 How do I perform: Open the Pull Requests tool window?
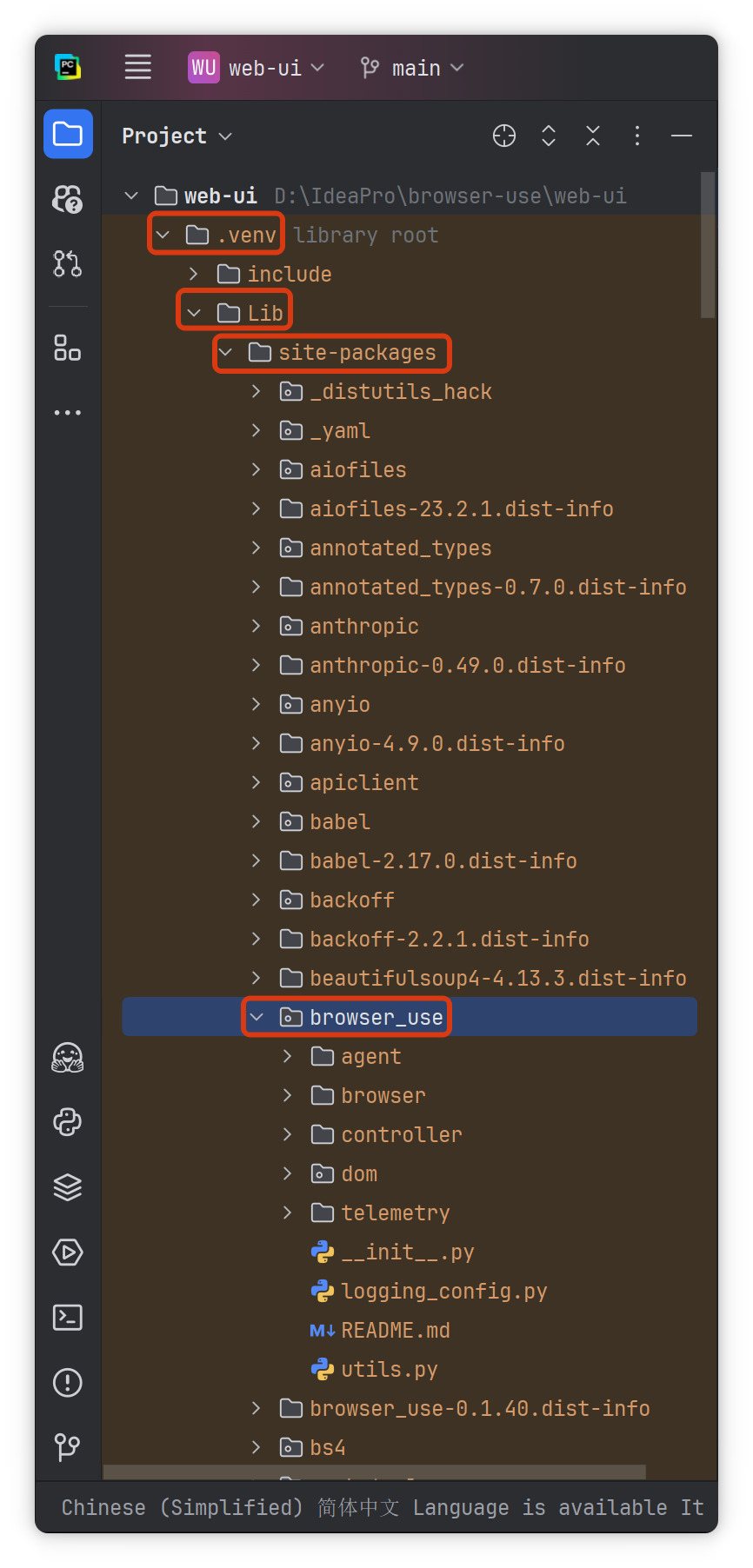tap(68, 263)
